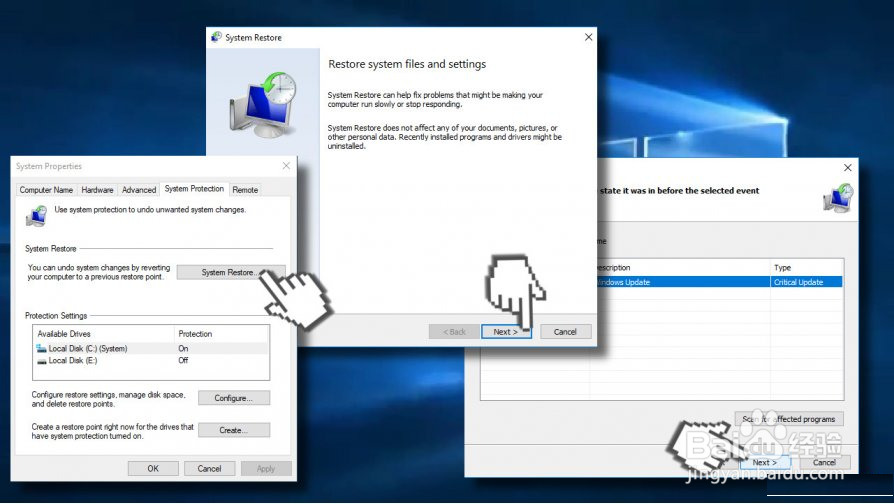The image size is (894, 504).
Task: Select the System Protection tab
Action: tap(194, 189)
